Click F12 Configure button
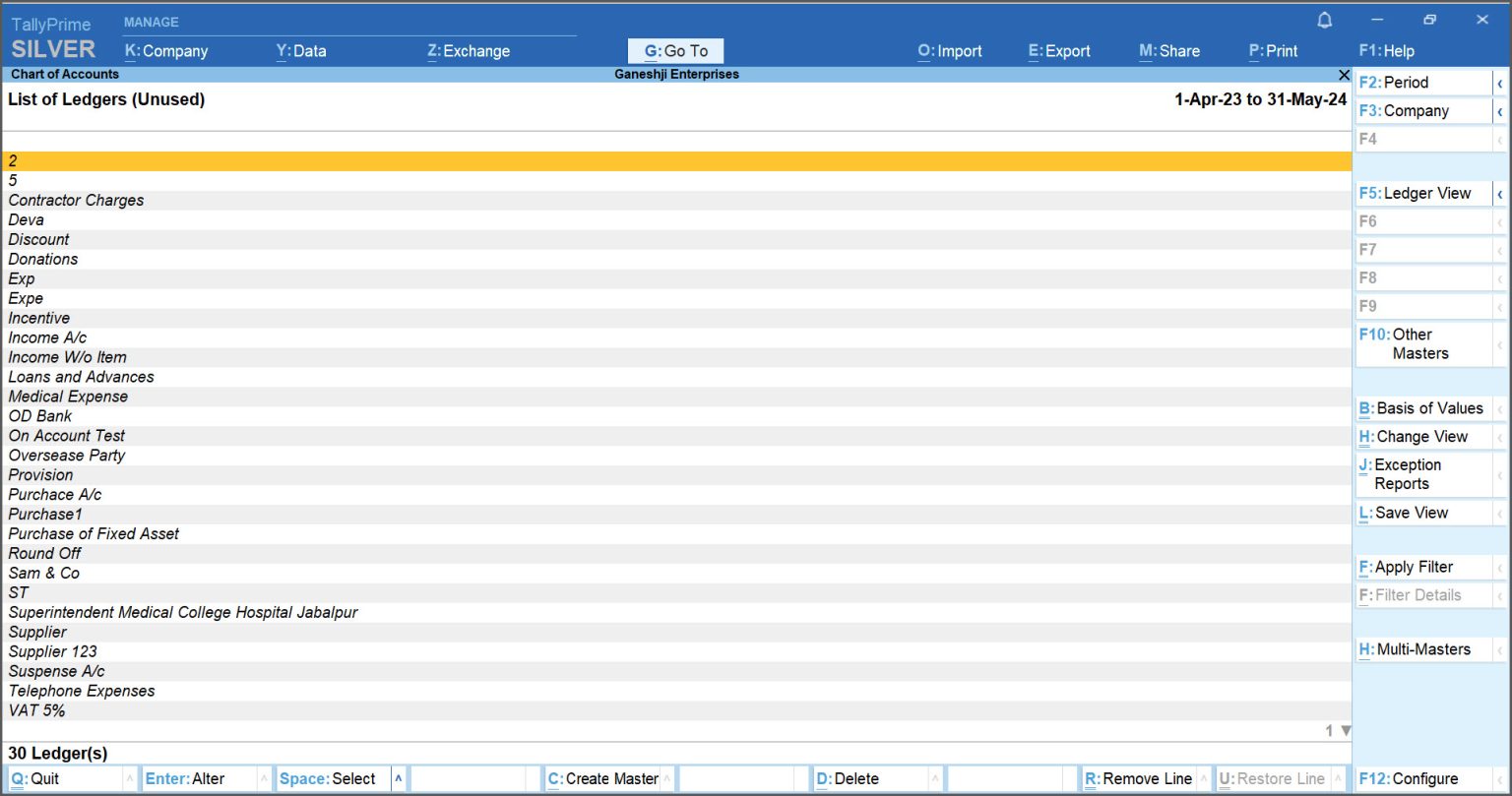This screenshot has height=796, width=1512. pyautogui.click(x=1408, y=779)
